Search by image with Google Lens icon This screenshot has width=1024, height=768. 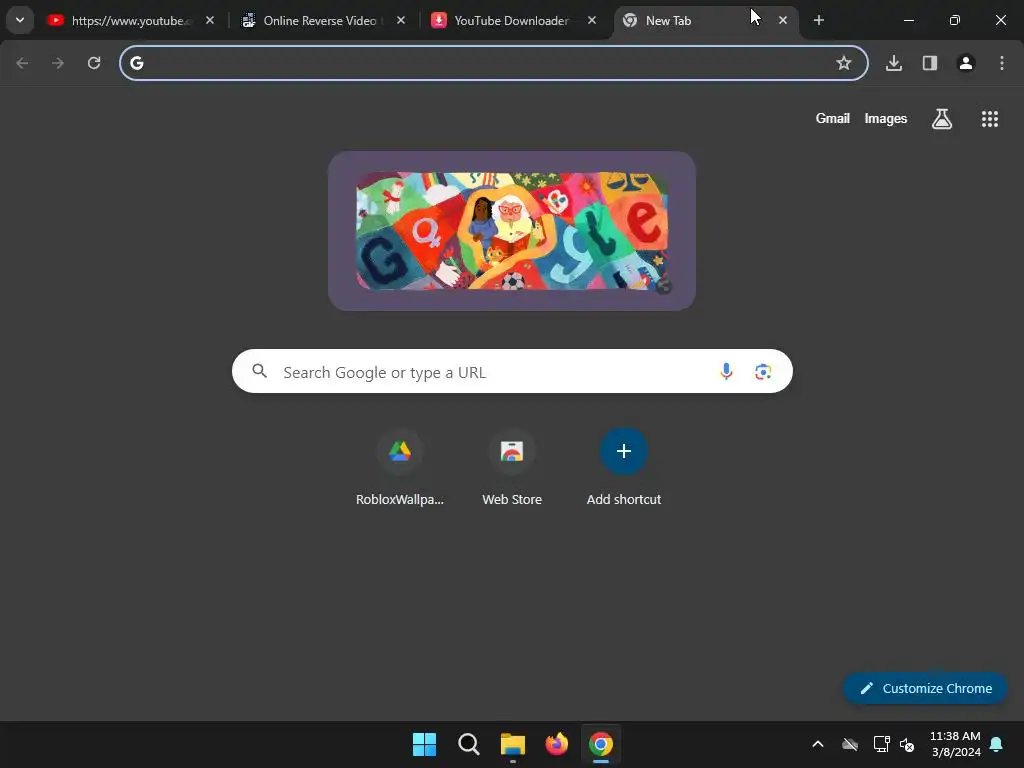[763, 372]
